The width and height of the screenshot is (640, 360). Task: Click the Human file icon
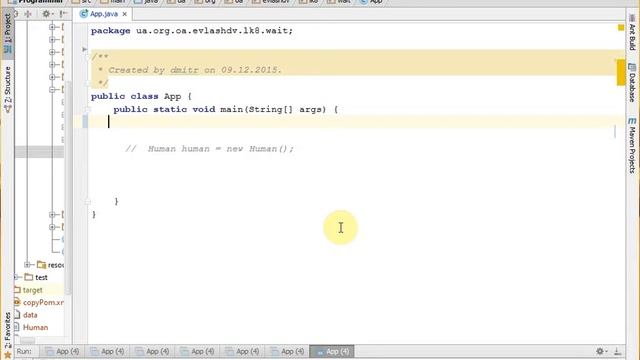17,327
